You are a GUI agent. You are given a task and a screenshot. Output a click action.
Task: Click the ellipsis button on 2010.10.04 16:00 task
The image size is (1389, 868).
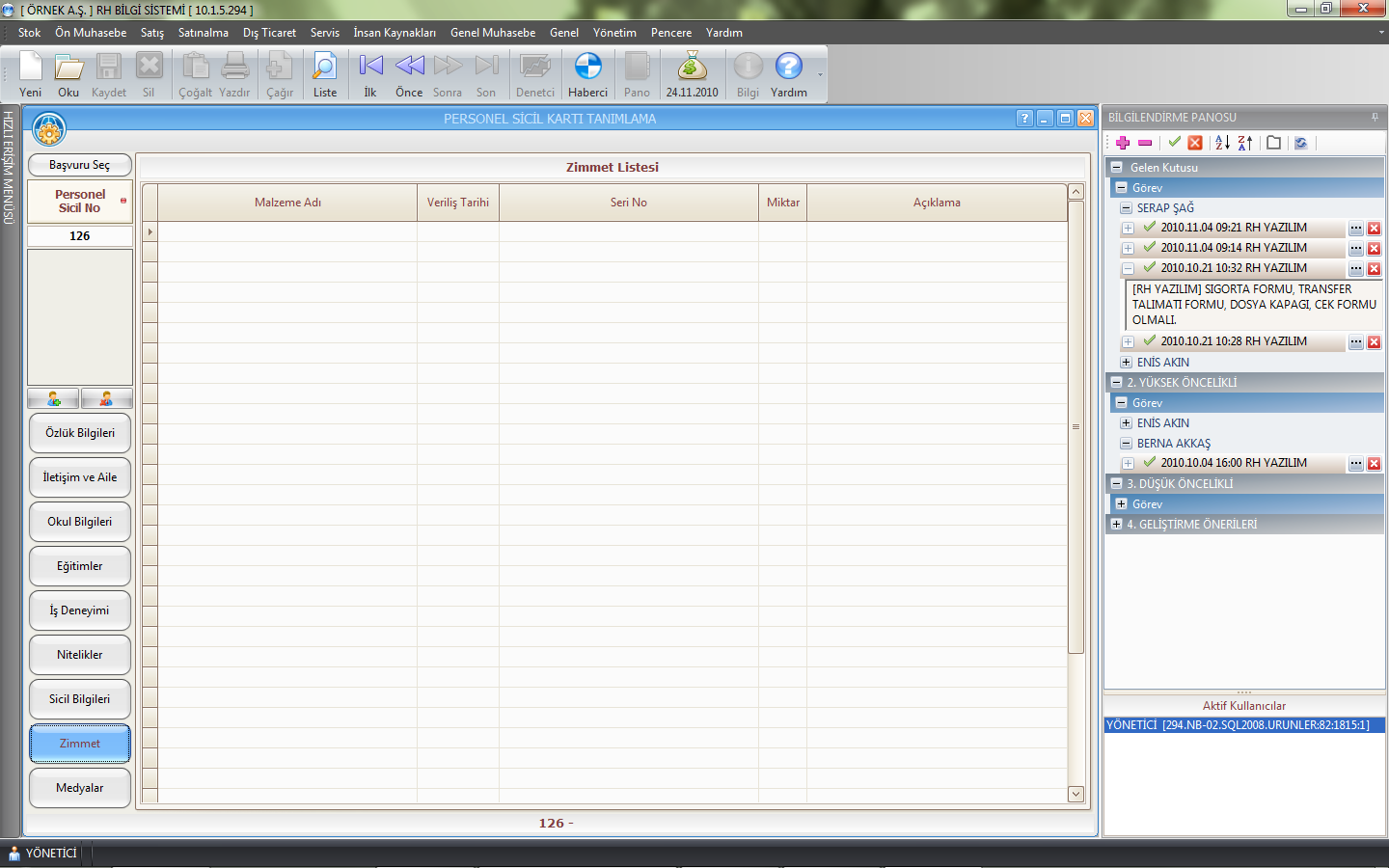1356,464
